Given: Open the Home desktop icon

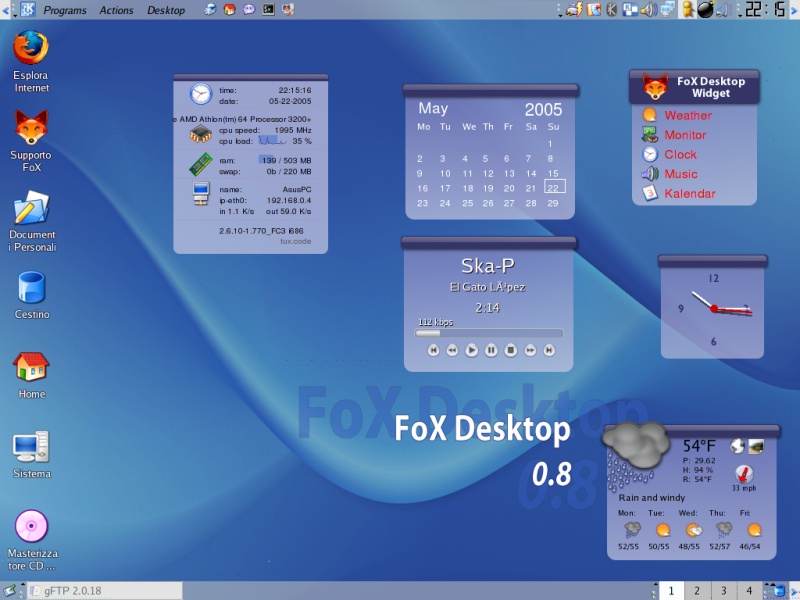Looking at the screenshot, I should (x=31, y=367).
